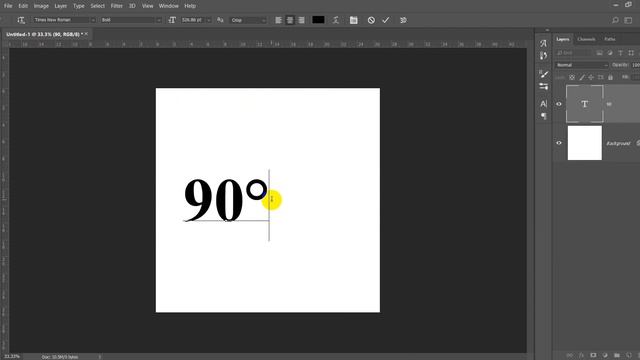Close the Untitled-1 document tab
This screenshot has height=360, width=640.
[86, 34]
